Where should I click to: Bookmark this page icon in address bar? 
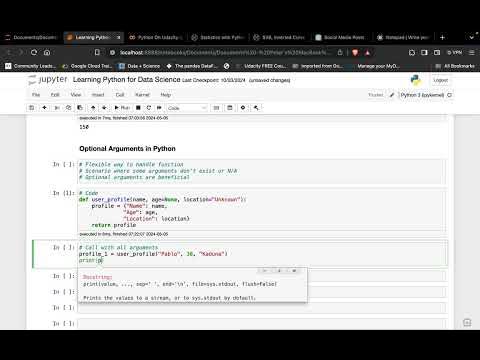pos(97,52)
